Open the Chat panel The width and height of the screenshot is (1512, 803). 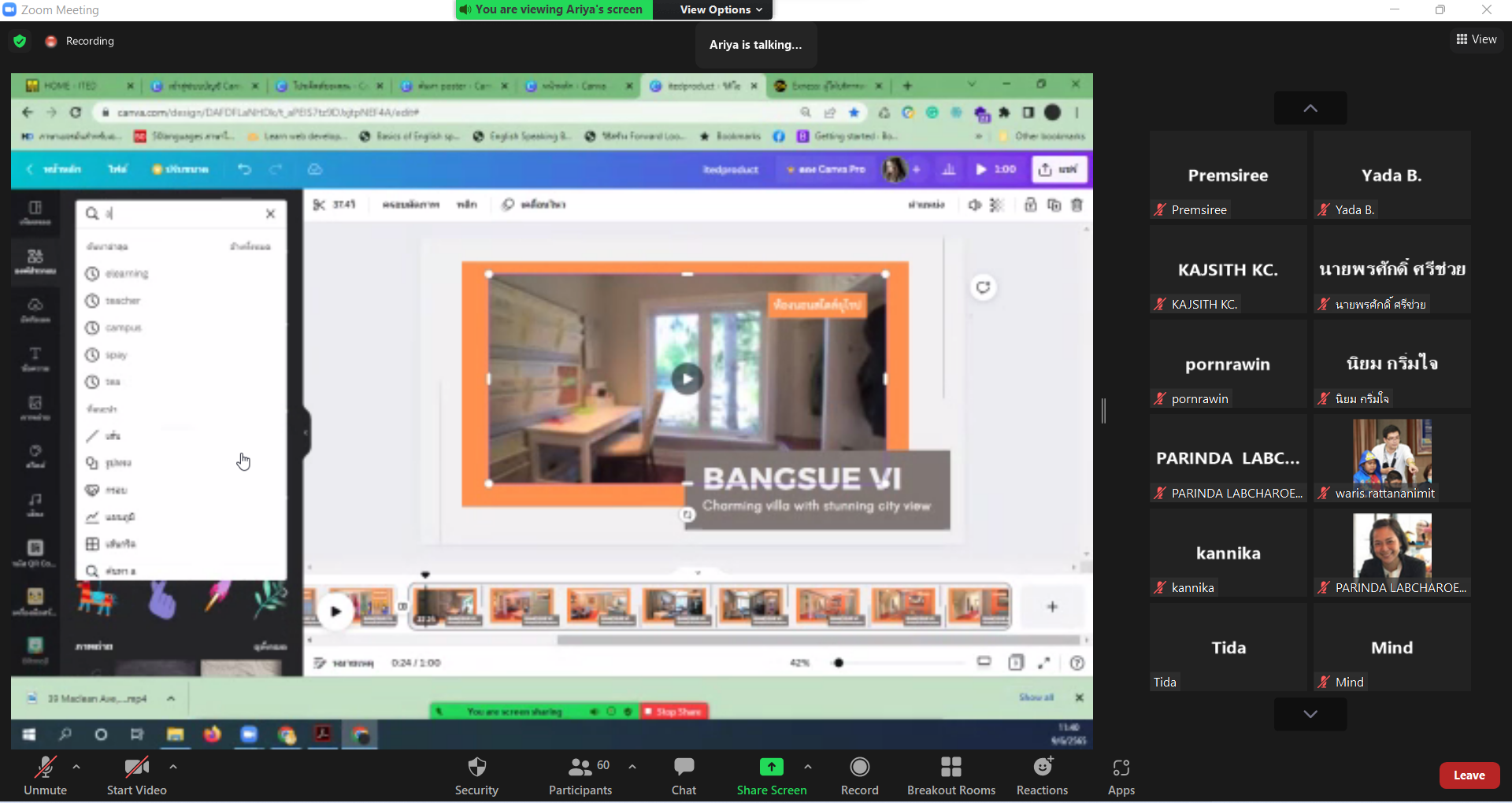pos(684,775)
